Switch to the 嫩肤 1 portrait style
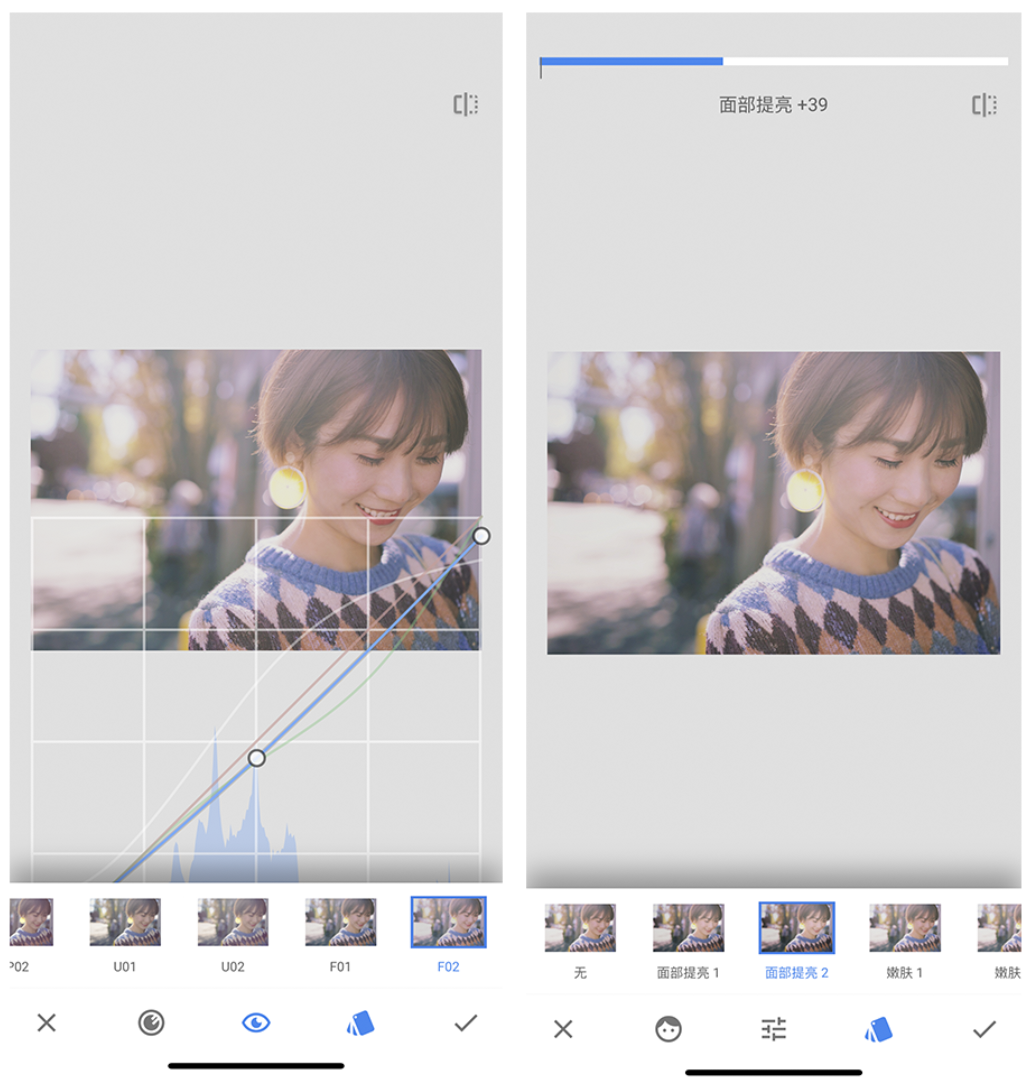 (904, 928)
